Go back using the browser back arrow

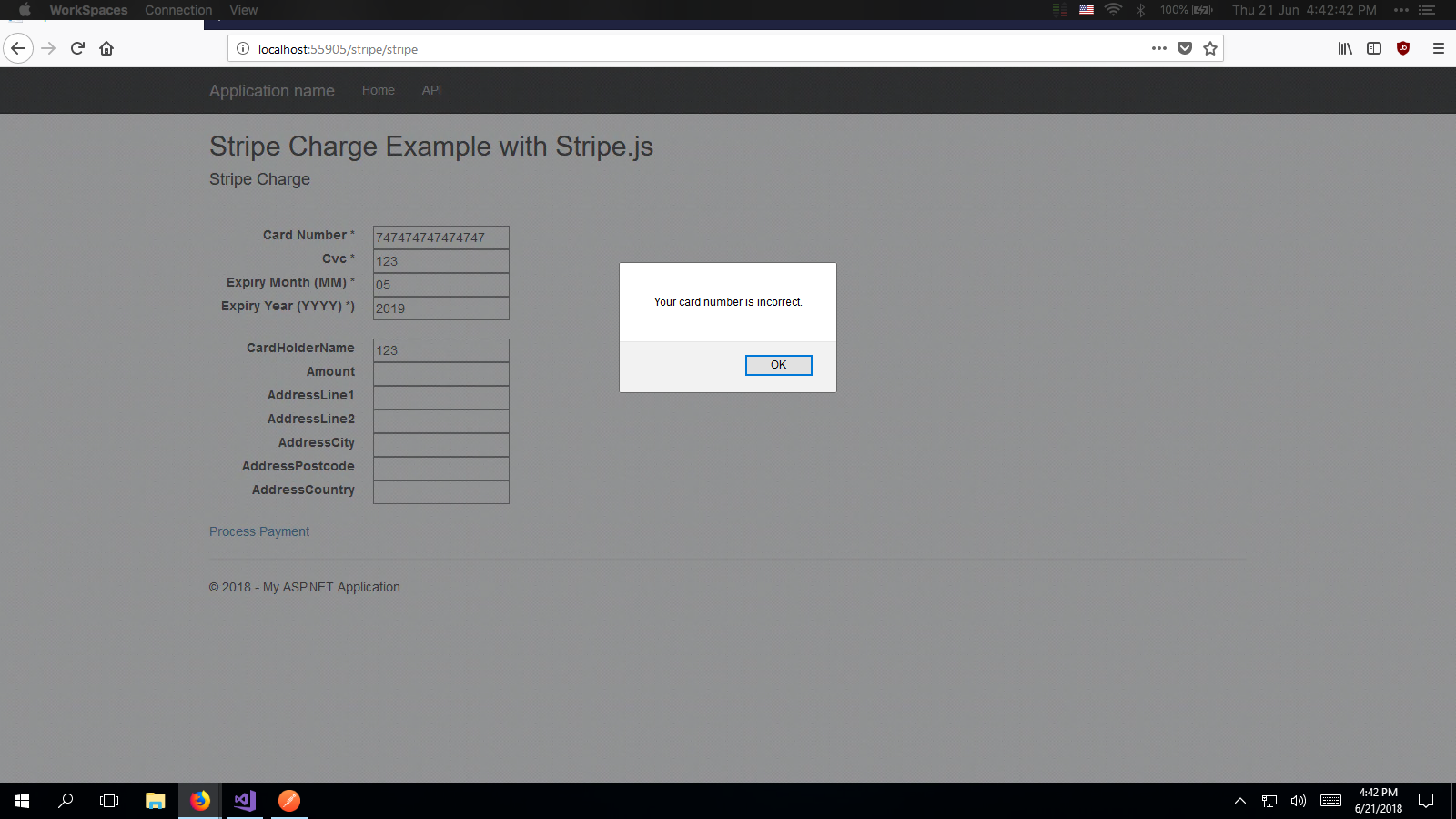[18, 48]
